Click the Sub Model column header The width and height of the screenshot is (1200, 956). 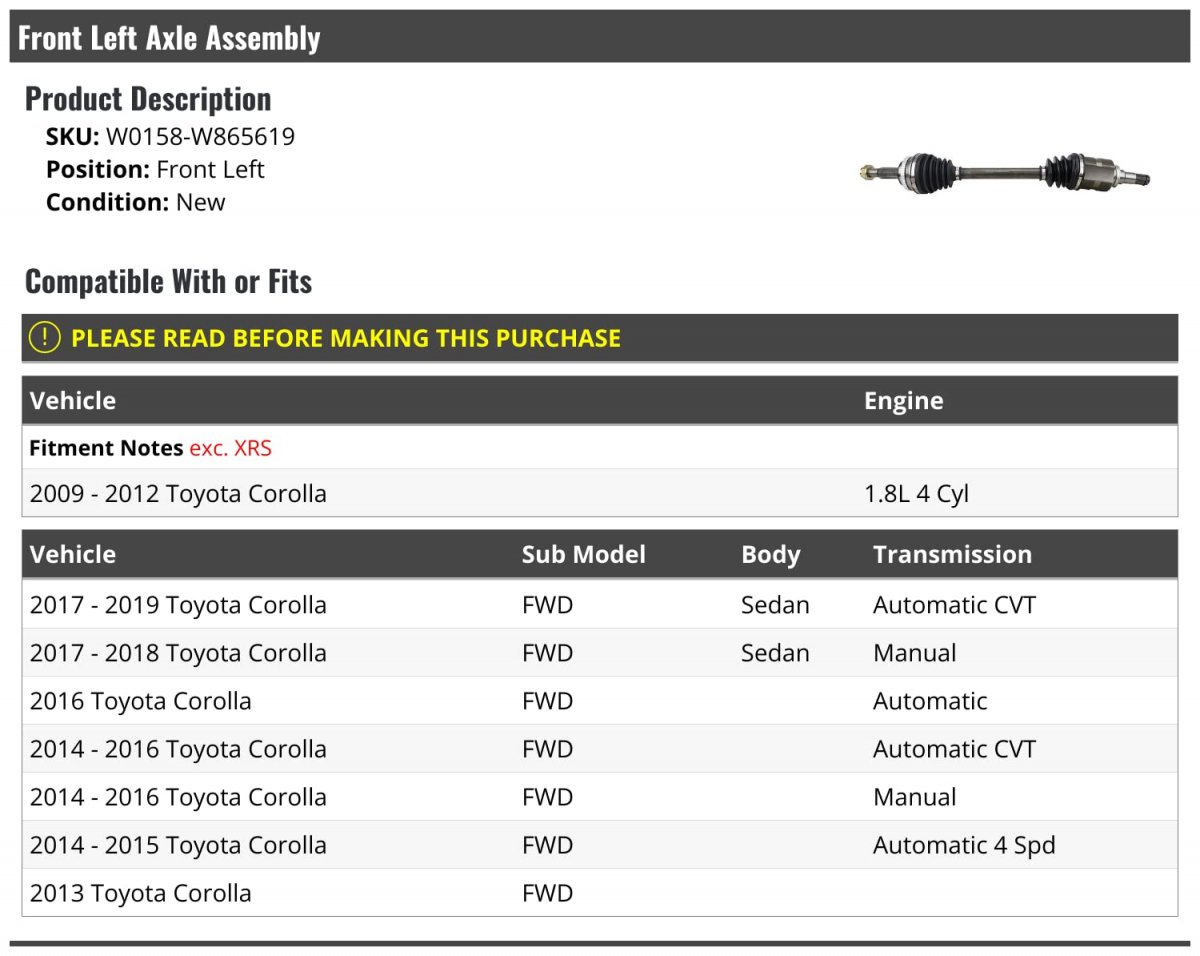click(583, 554)
